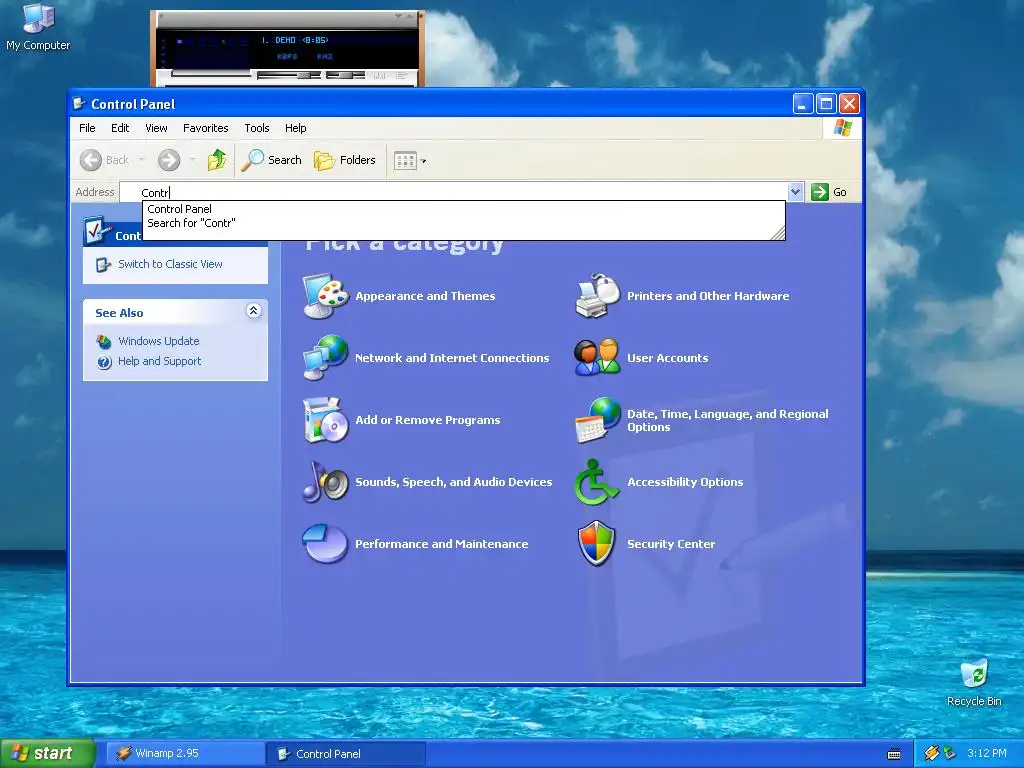Open Network and Internet Connections icon
The height and width of the screenshot is (768, 1024).
[x=325, y=357]
